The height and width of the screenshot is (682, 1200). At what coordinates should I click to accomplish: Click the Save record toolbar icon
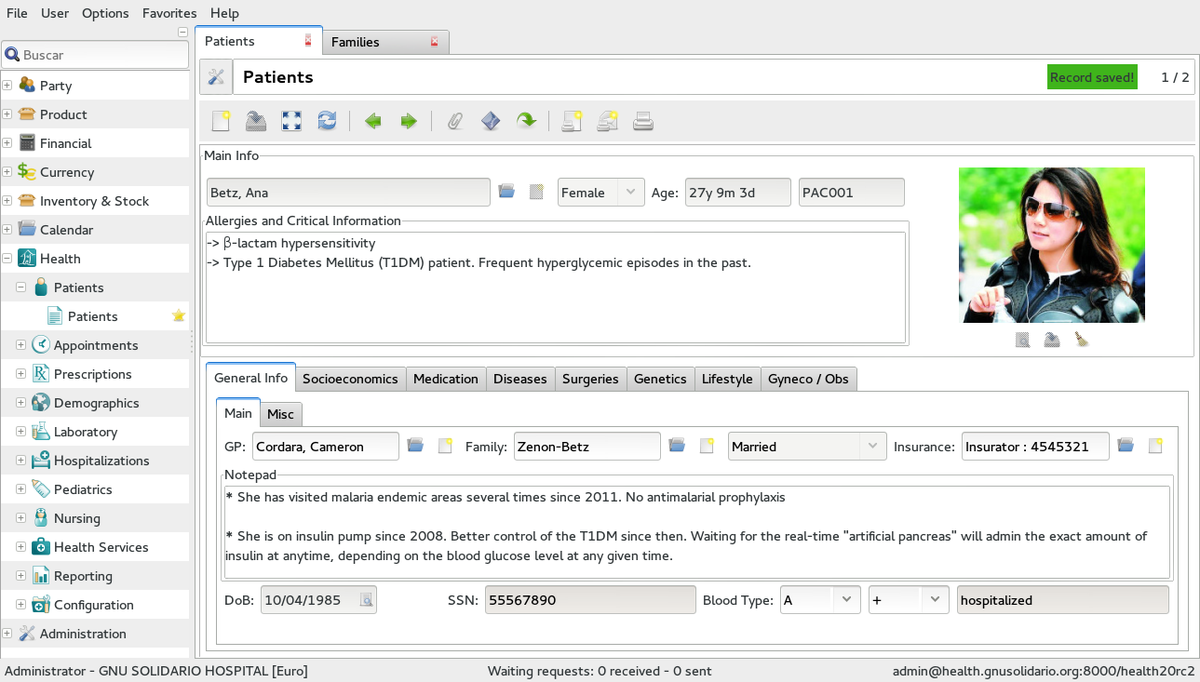(256, 121)
